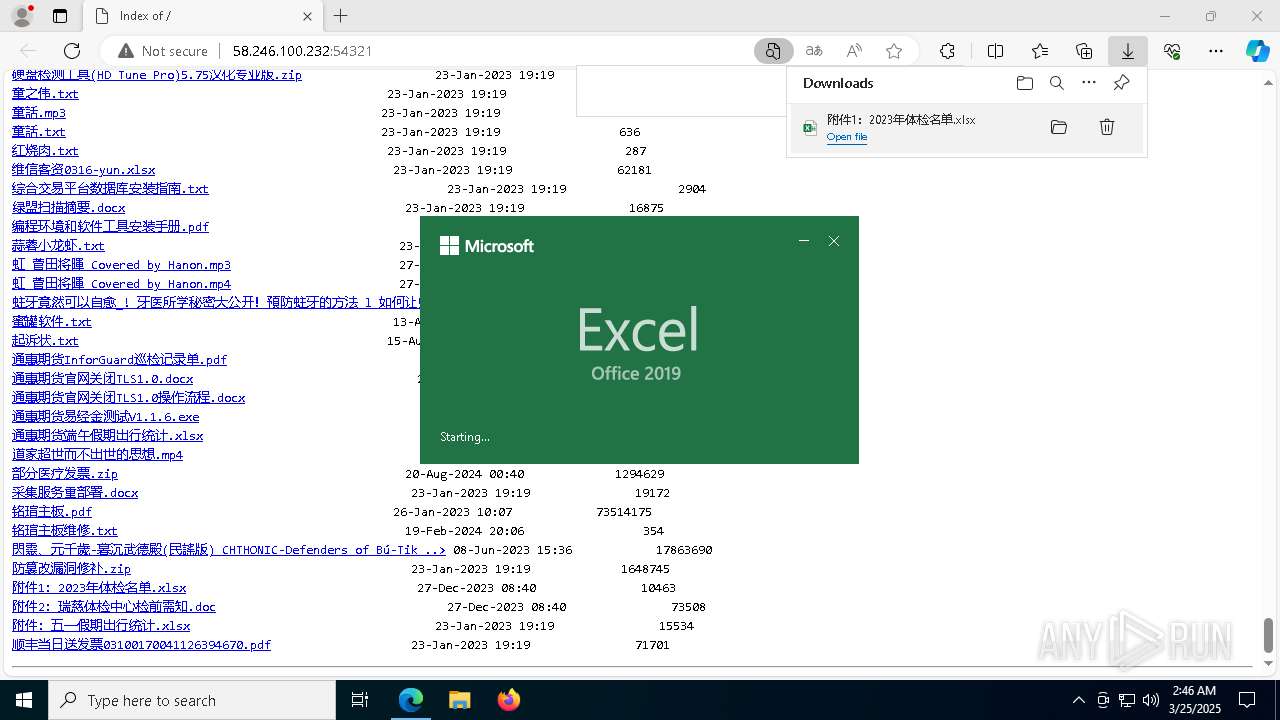Open 蒜蓉小龙虾.txt link

point(58,245)
